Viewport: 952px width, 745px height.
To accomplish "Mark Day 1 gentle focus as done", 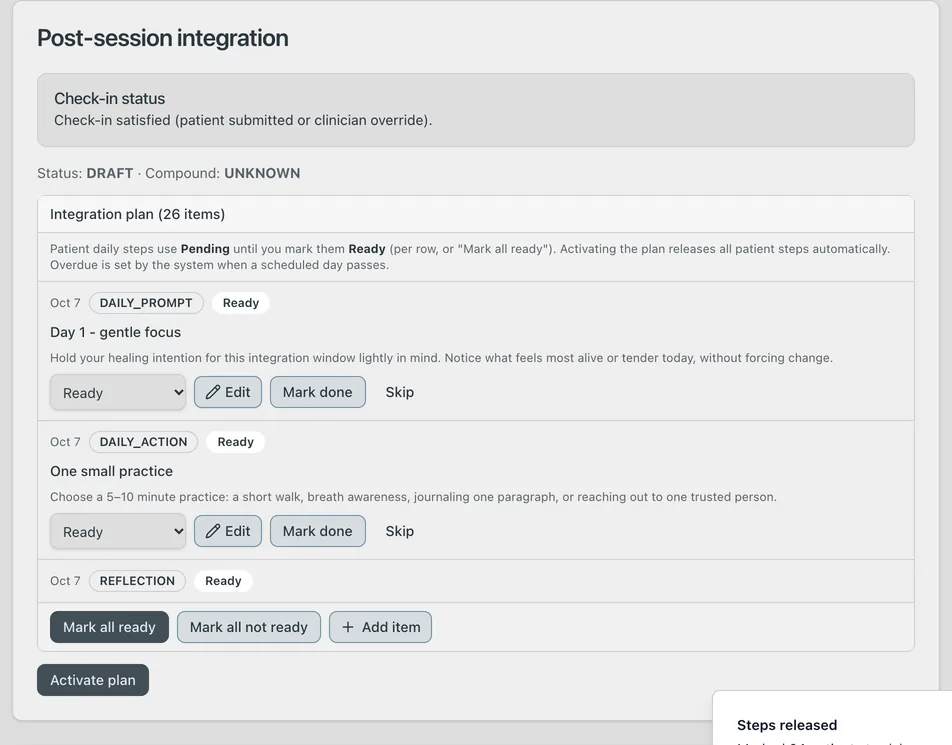I will tap(318, 392).
